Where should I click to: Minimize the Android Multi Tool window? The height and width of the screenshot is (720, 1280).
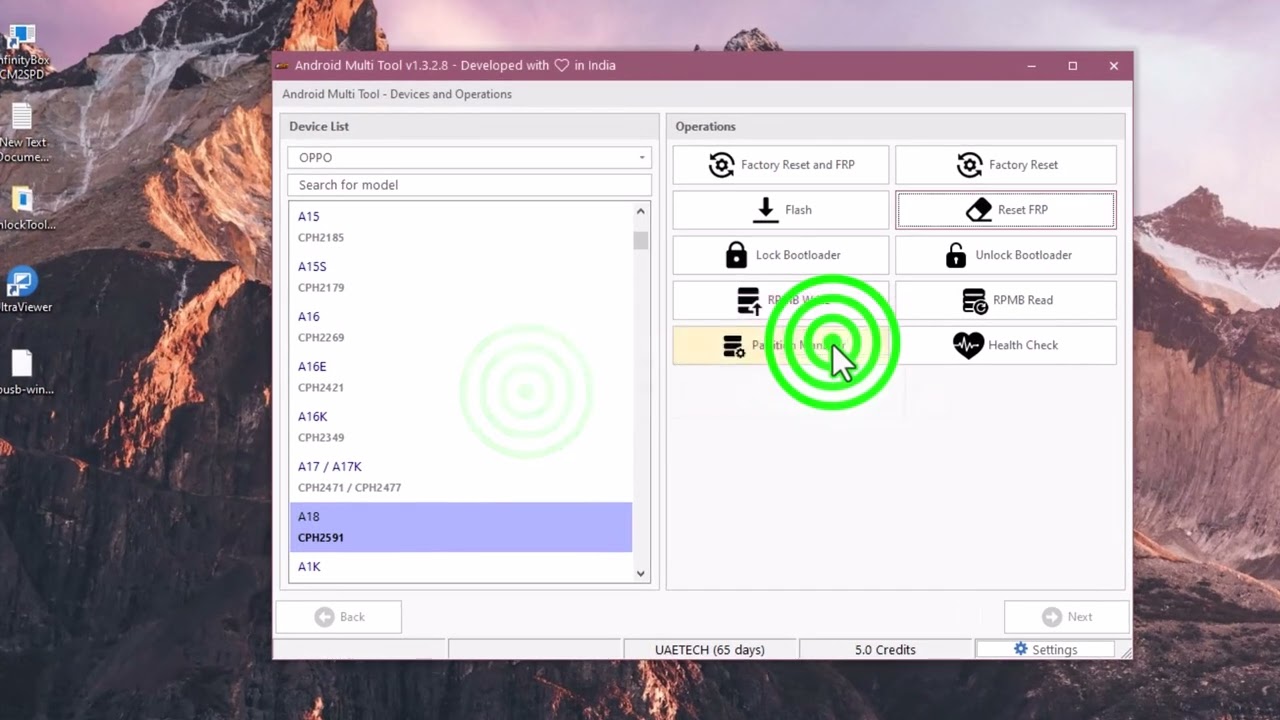click(x=1031, y=66)
